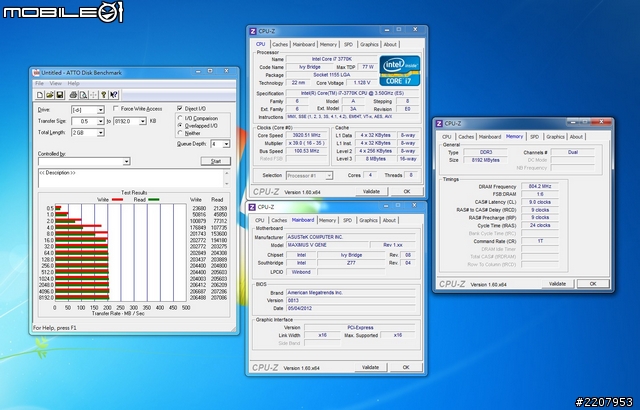Click the Print icon in ATTO toolbar
The height and width of the screenshot is (410, 640).
(73, 95)
